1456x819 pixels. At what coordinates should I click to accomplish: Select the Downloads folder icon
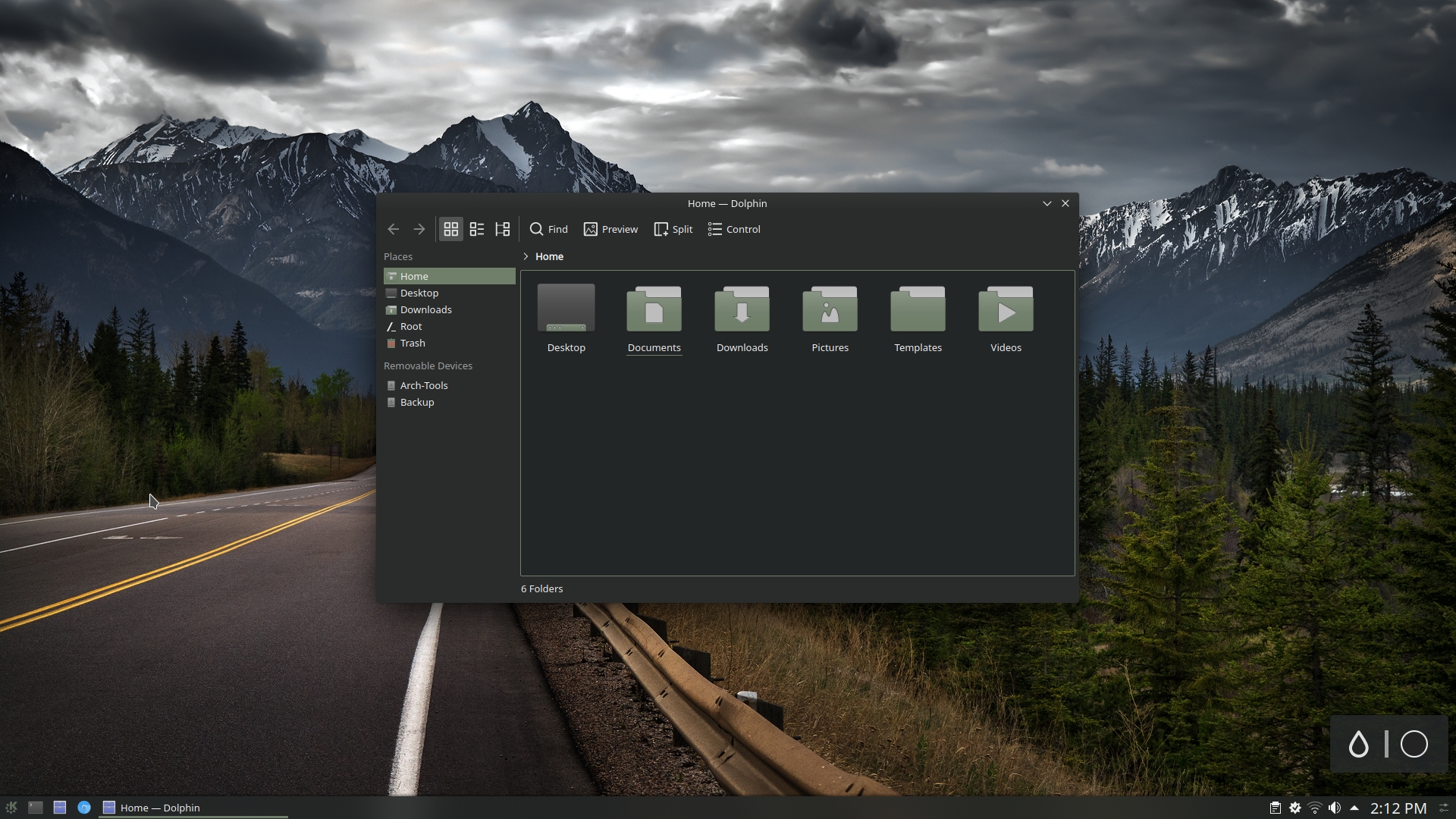pyautogui.click(x=742, y=308)
